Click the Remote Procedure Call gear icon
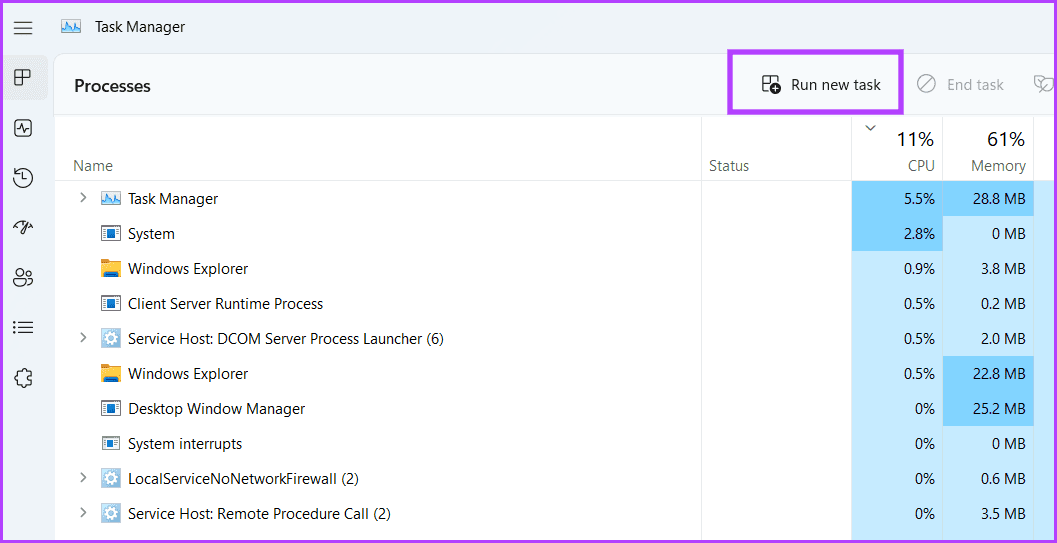This screenshot has height=543, width=1057. [110, 513]
